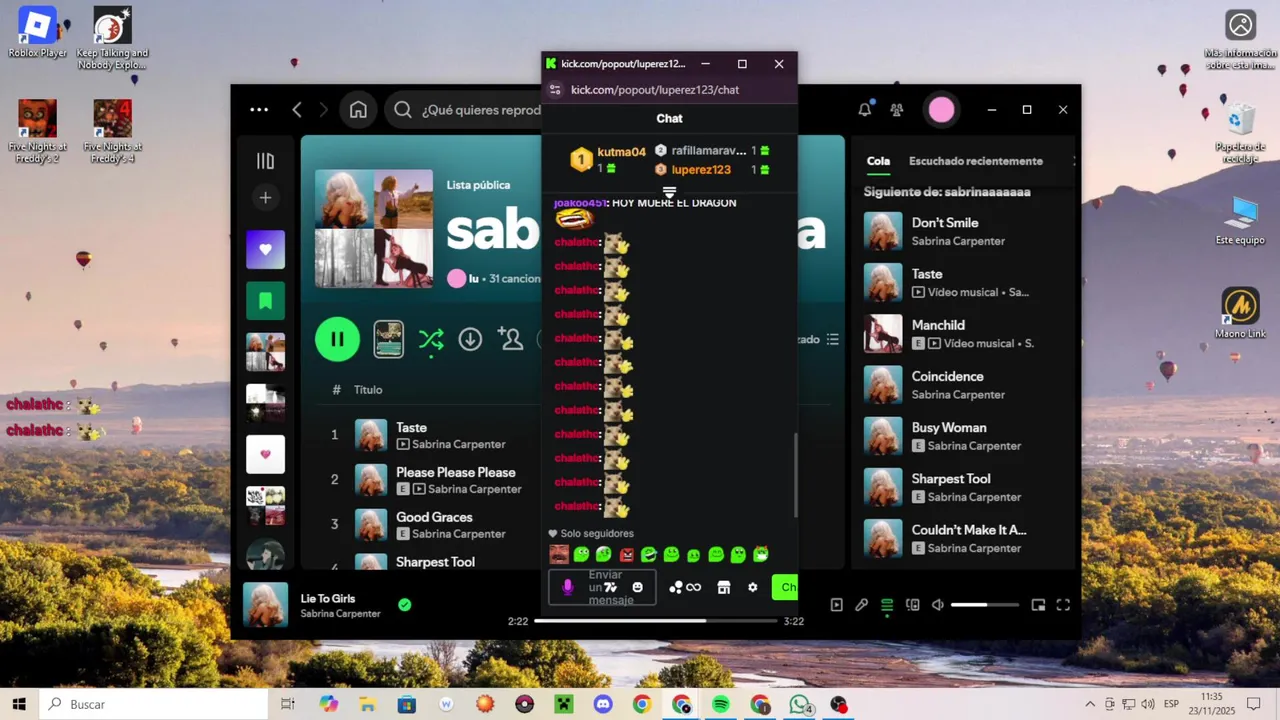Click the Kick chat message input field
Viewport: 1280px width, 720px height.
click(x=602, y=587)
